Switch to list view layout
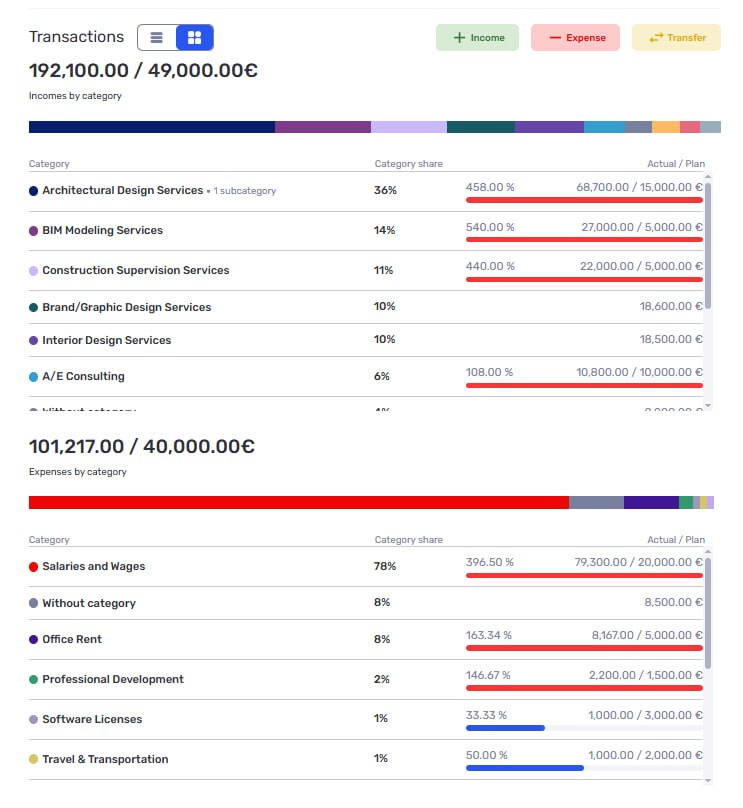 click(x=157, y=38)
